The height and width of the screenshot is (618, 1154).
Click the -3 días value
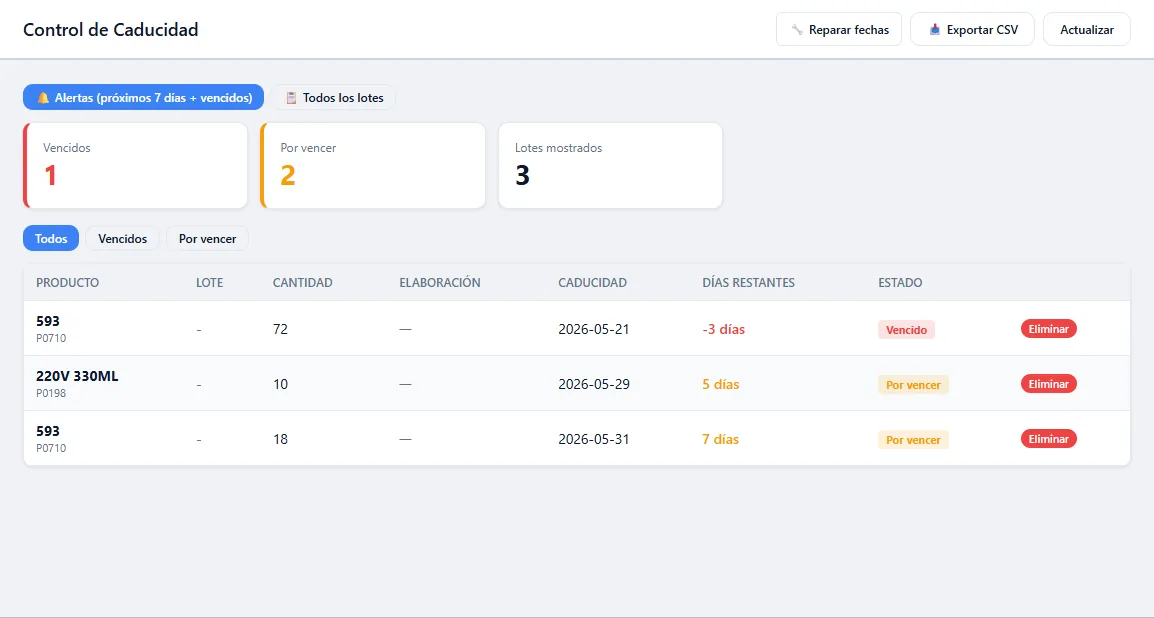coord(723,329)
